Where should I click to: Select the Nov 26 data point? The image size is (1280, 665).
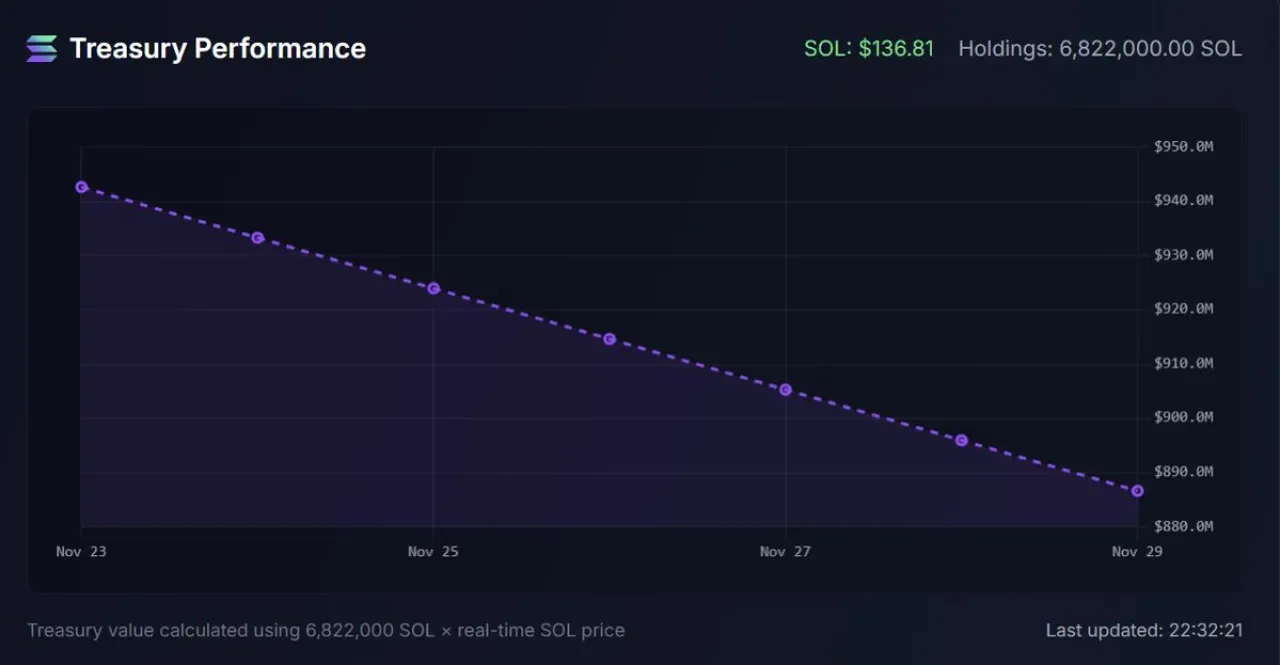(610, 339)
